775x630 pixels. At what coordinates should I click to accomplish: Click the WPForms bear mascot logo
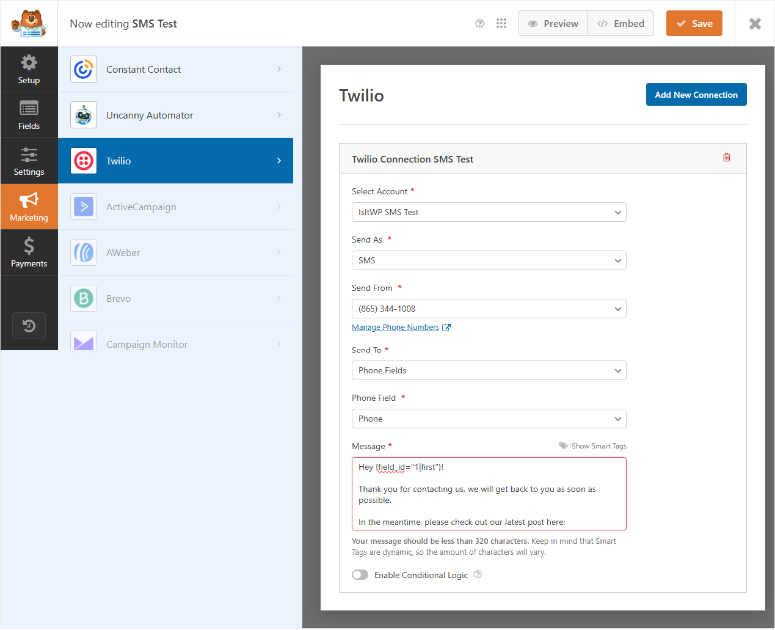[x=29, y=24]
